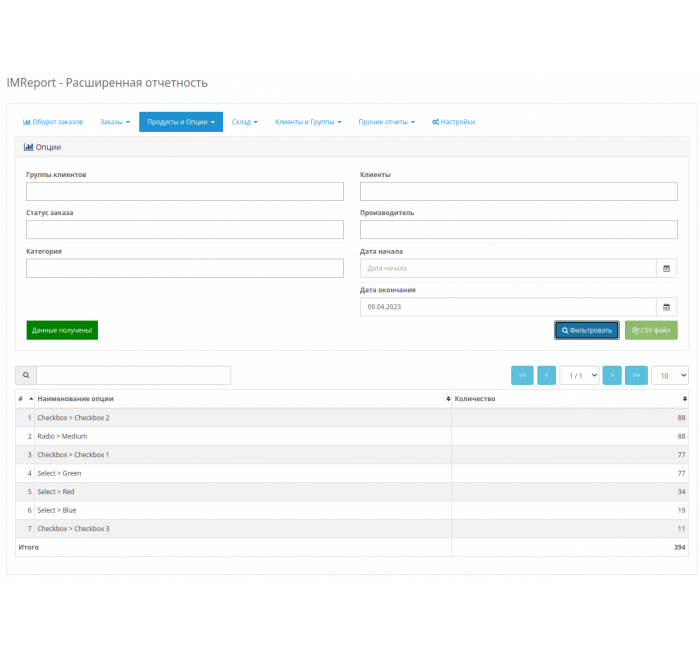Open the rows per page 10 dropdown
The image size is (700, 650).
click(x=670, y=375)
